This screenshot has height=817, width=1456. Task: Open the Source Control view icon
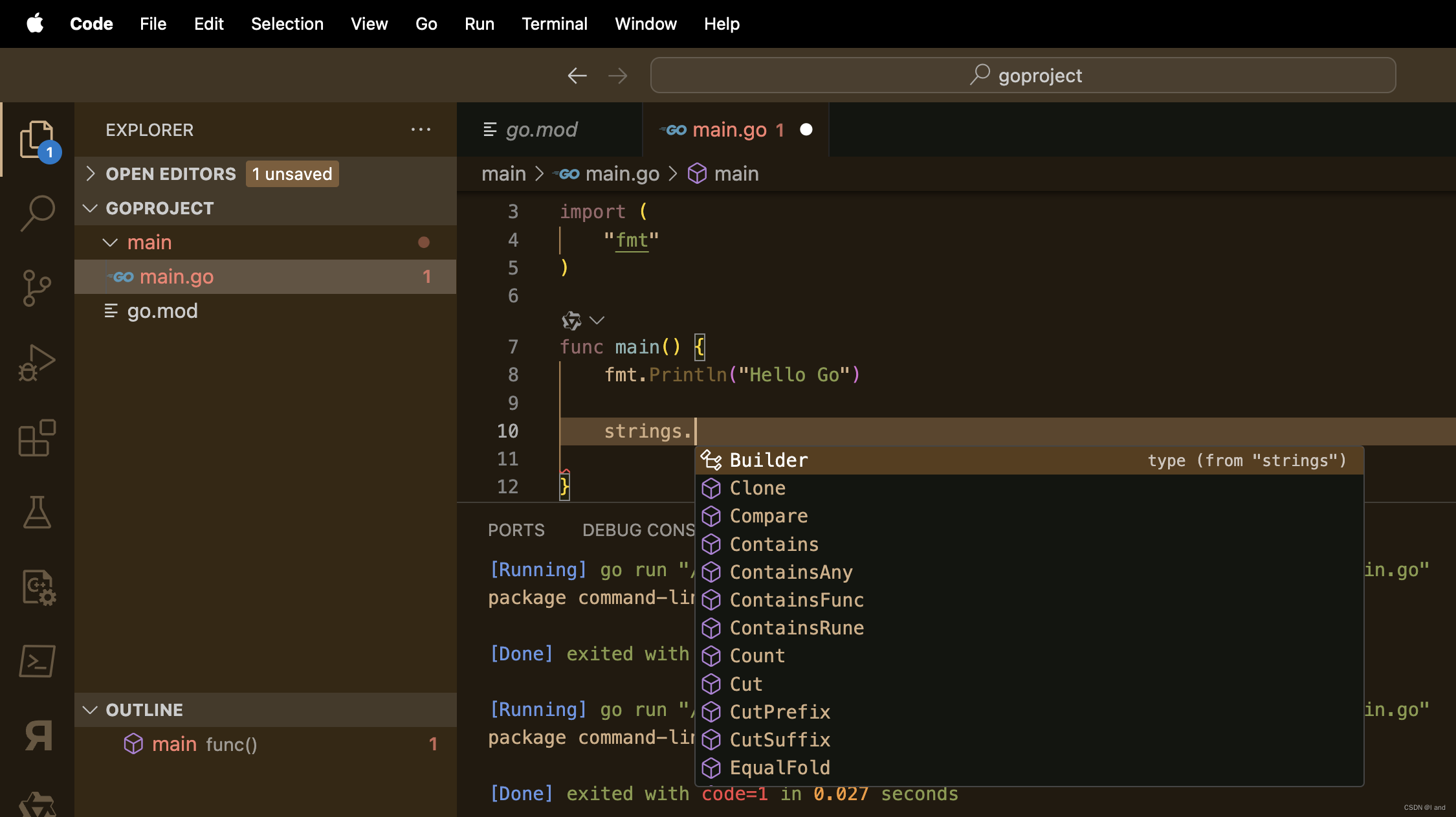pyautogui.click(x=38, y=287)
